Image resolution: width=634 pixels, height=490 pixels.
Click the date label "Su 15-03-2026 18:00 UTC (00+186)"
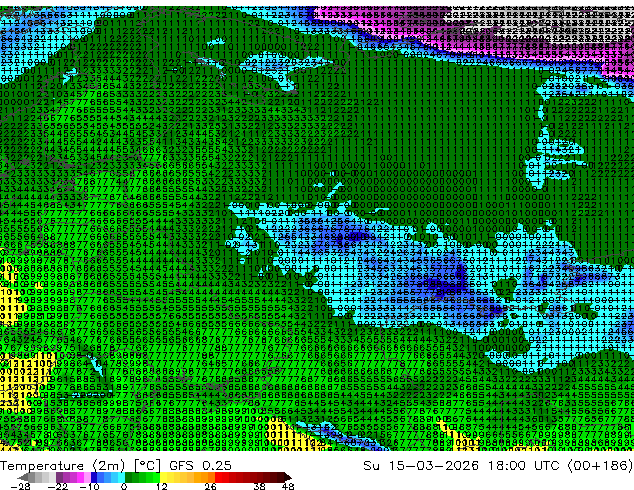coord(498,466)
